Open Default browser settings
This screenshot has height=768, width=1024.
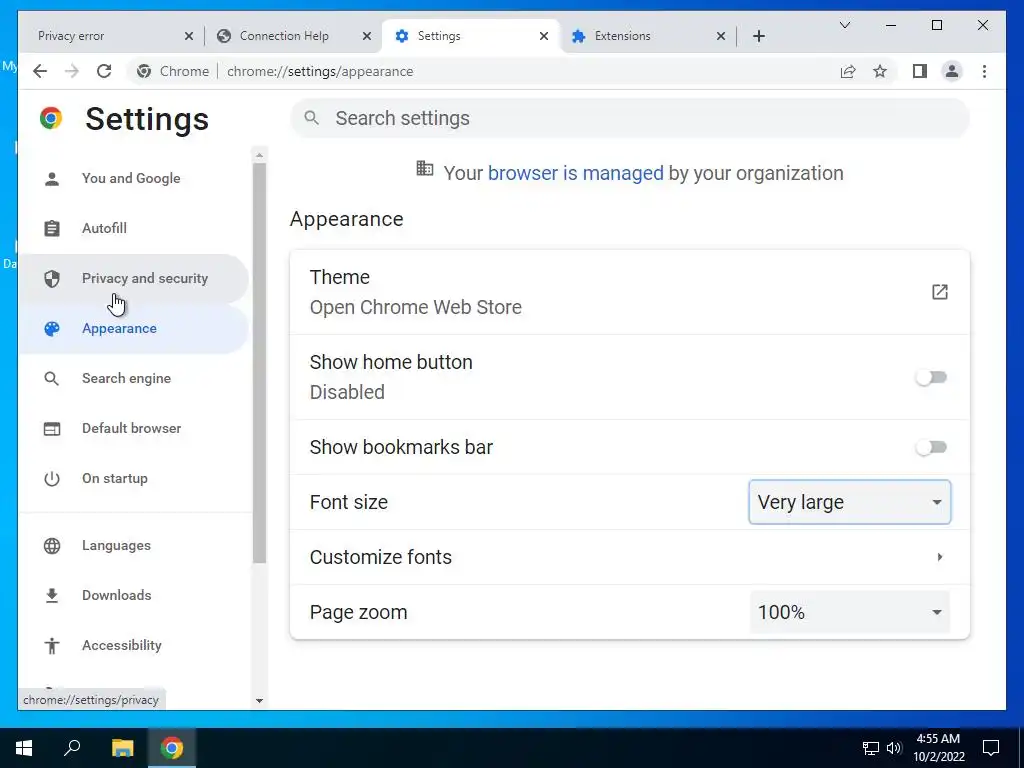coord(133,428)
